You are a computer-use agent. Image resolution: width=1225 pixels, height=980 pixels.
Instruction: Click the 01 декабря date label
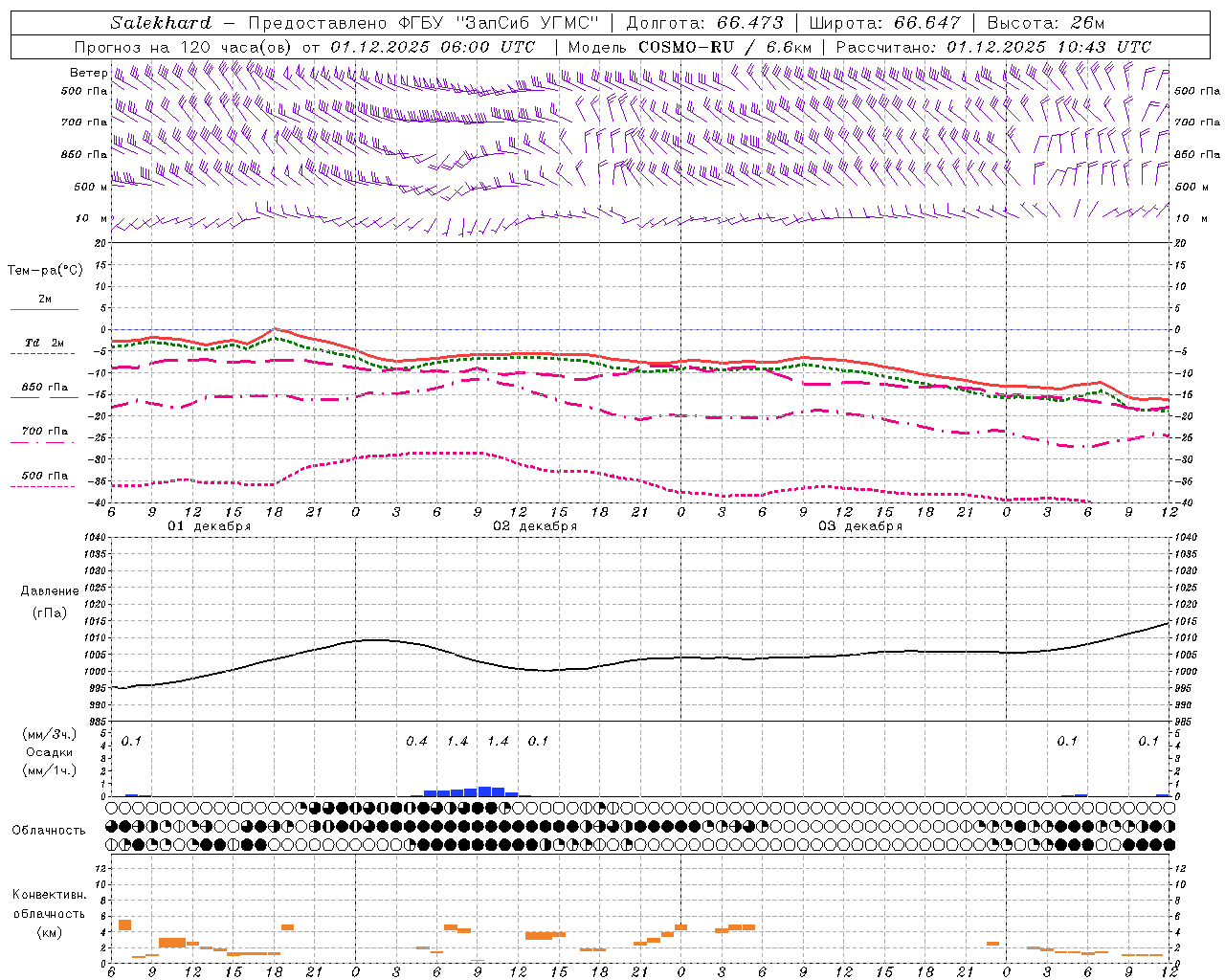pos(210,526)
